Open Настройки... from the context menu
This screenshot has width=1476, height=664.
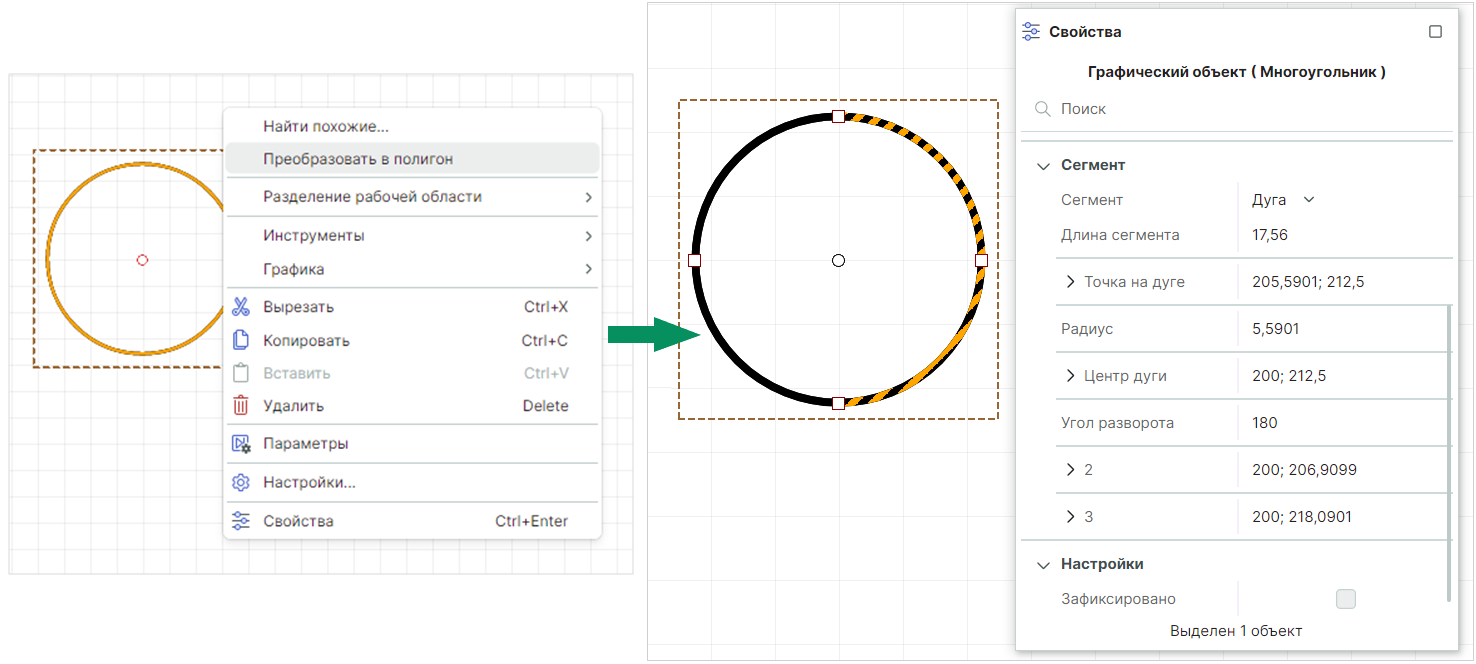pos(412,482)
